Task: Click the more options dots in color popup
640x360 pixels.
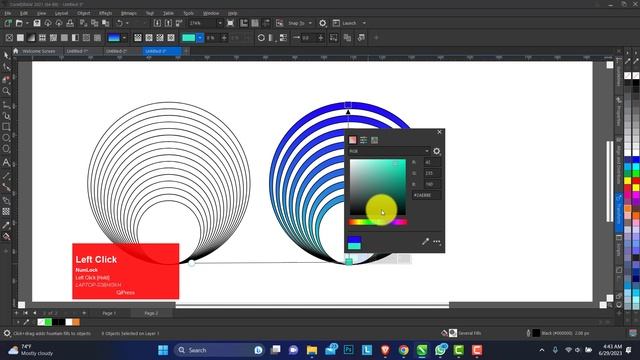Action: pyautogui.click(x=437, y=242)
